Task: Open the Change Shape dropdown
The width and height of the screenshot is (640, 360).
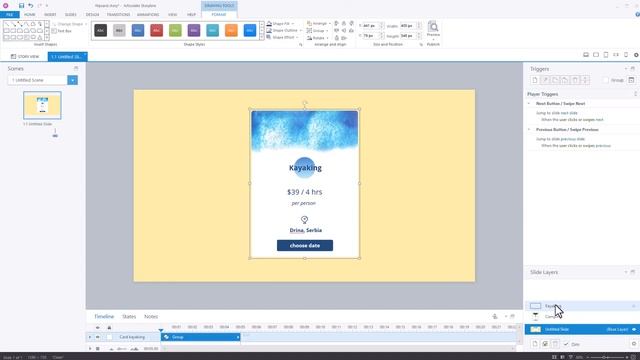Action: pyautogui.click(x=69, y=24)
